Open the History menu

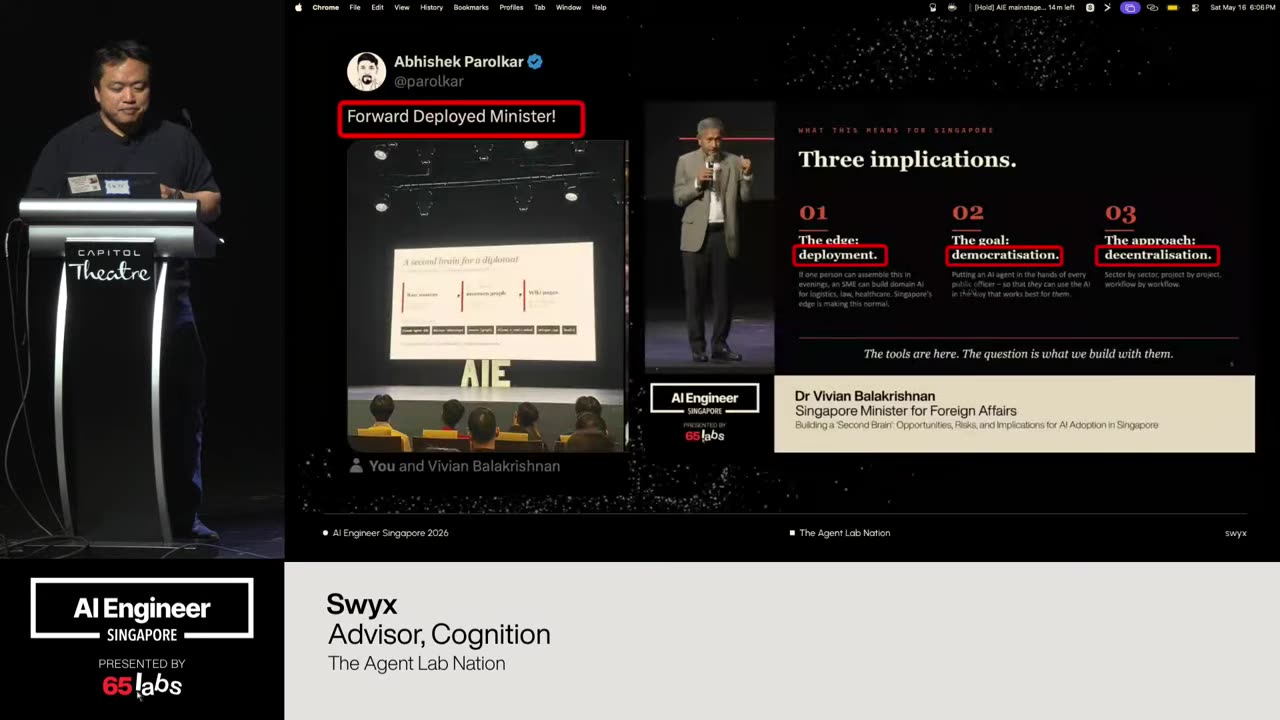click(x=431, y=7)
